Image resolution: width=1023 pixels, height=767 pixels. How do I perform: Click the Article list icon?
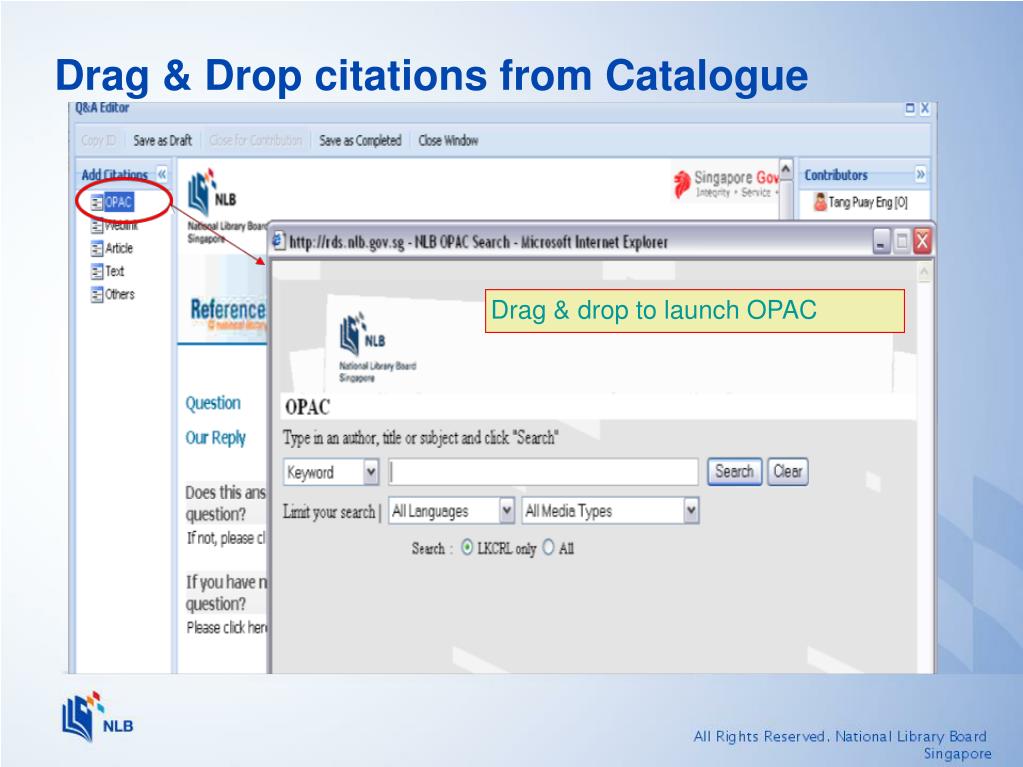click(x=97, y=248)
